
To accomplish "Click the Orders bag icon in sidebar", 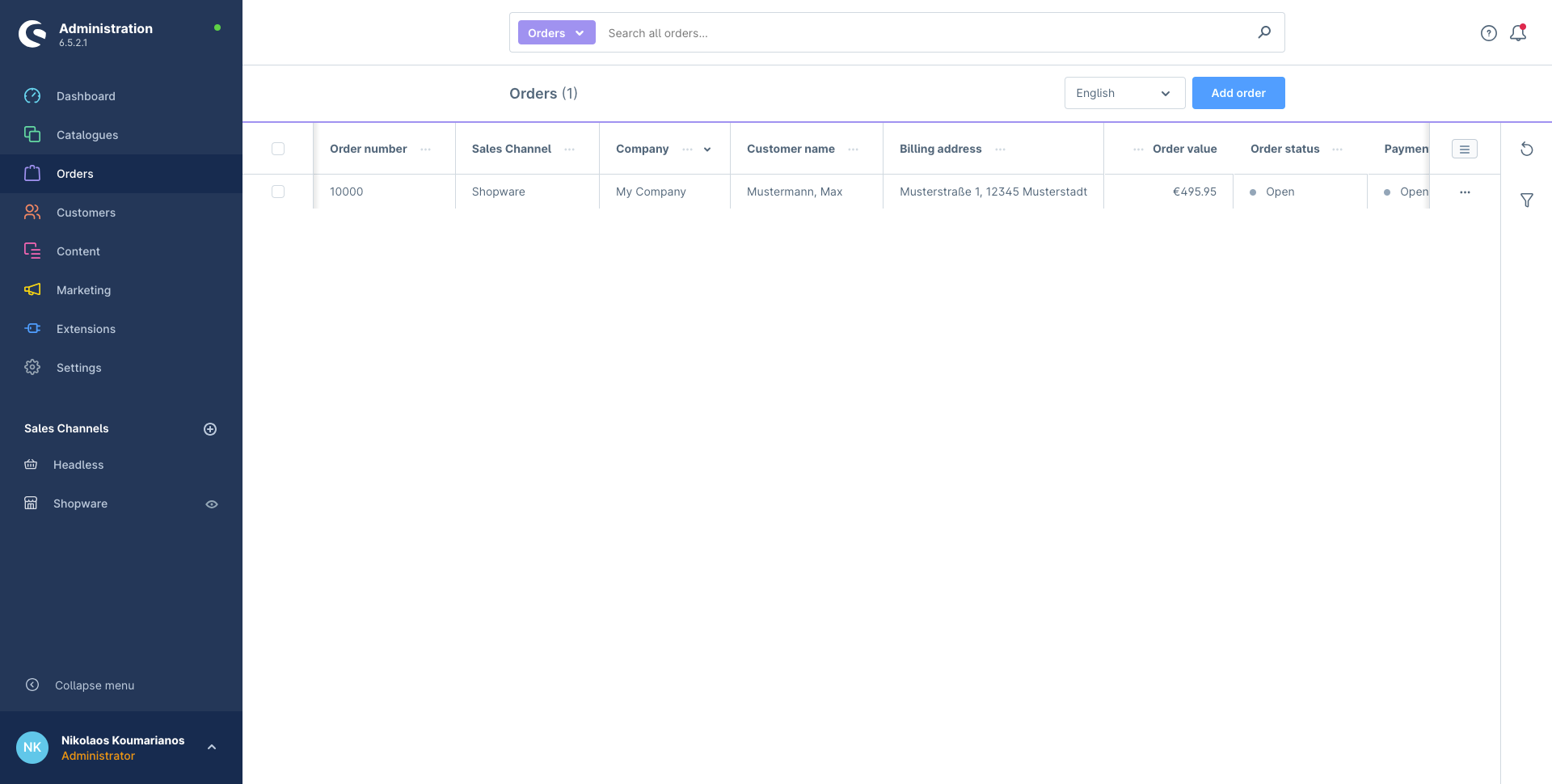I will click(32, 173).
